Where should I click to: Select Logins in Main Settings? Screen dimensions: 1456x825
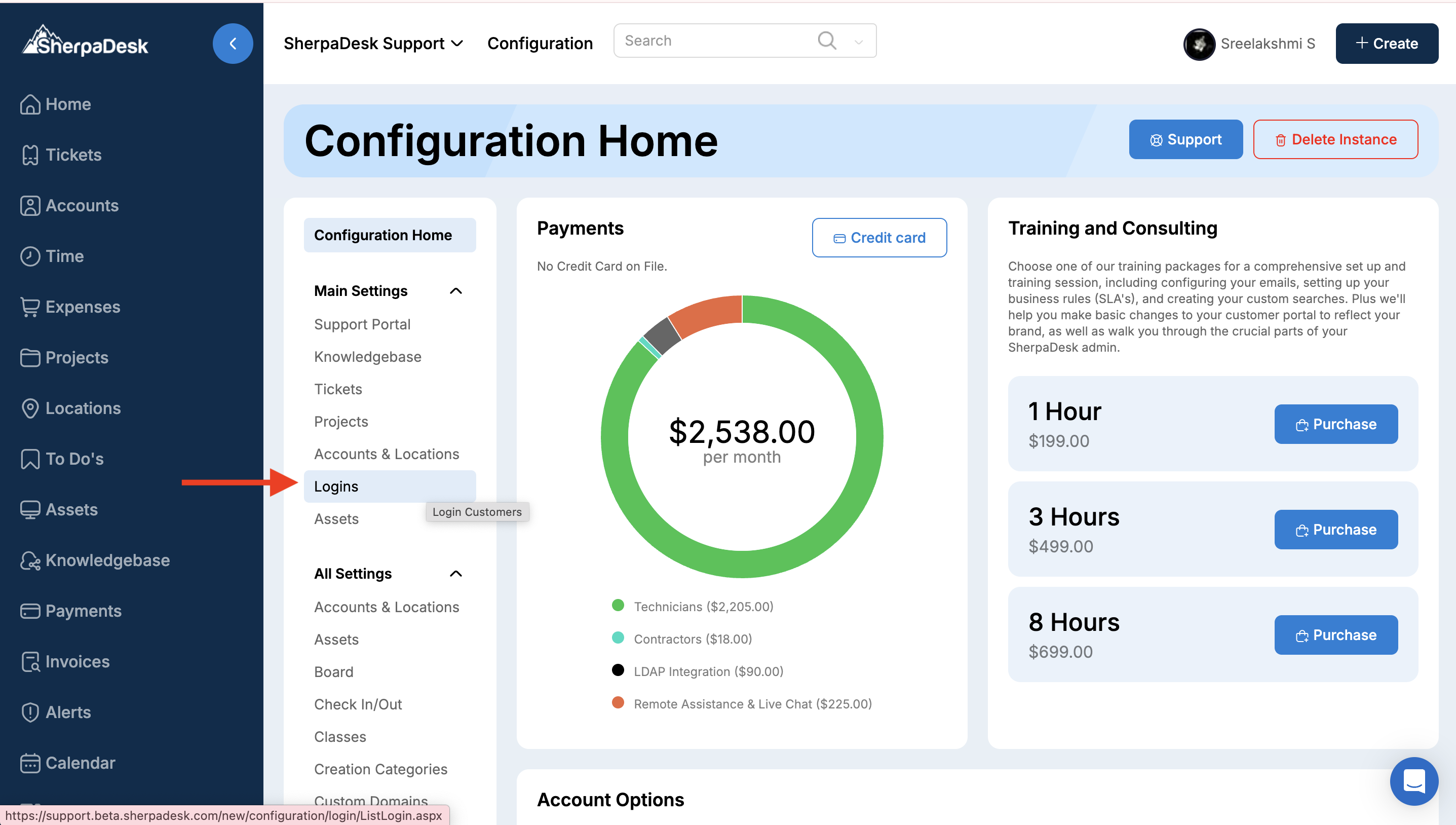(336, 486)
